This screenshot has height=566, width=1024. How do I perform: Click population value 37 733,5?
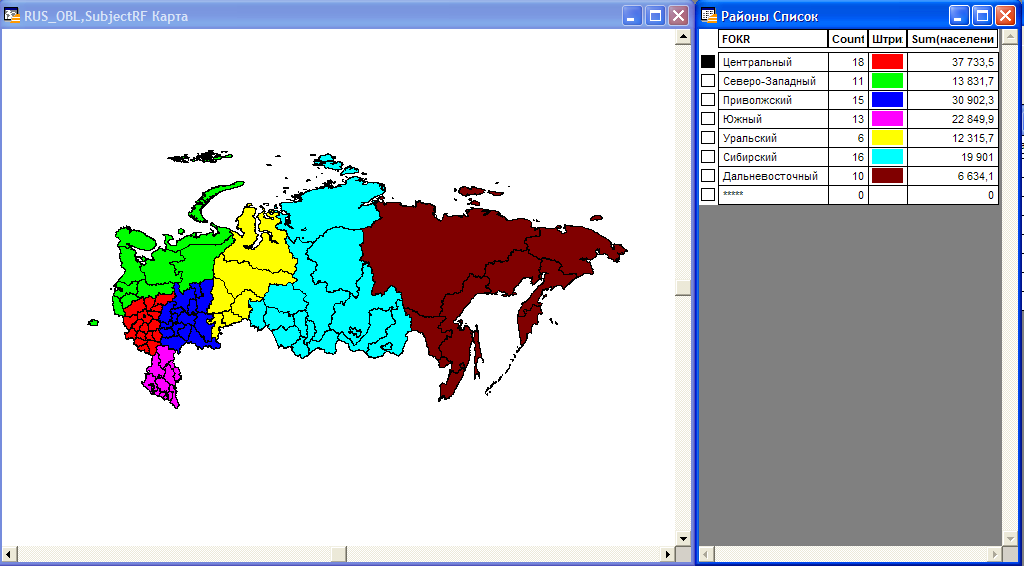[973, 63]
